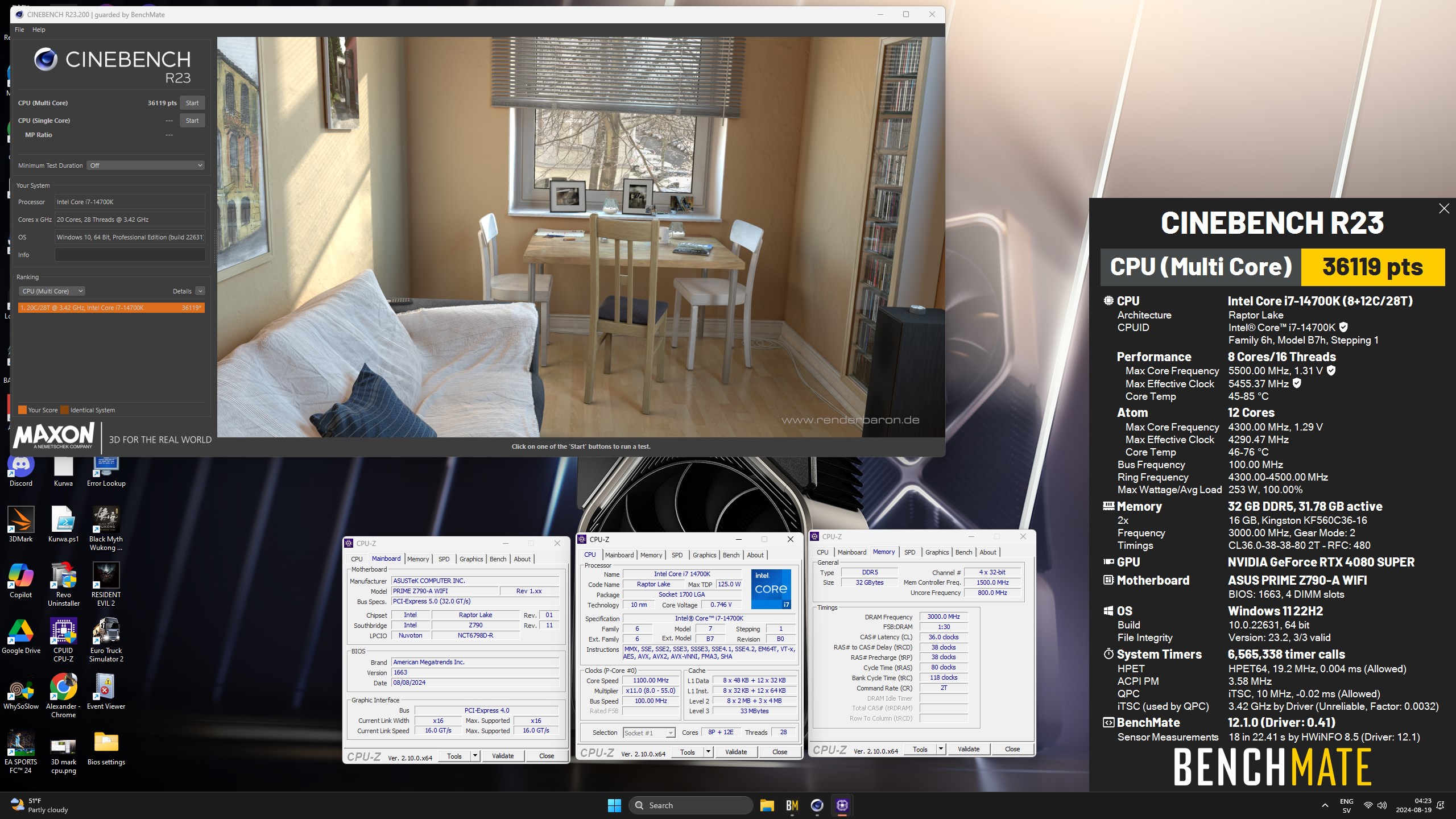The width and height of the screenshot is (1456, 819).
Task: Expand the ranking Details arrow
Action: click(200, 291)
